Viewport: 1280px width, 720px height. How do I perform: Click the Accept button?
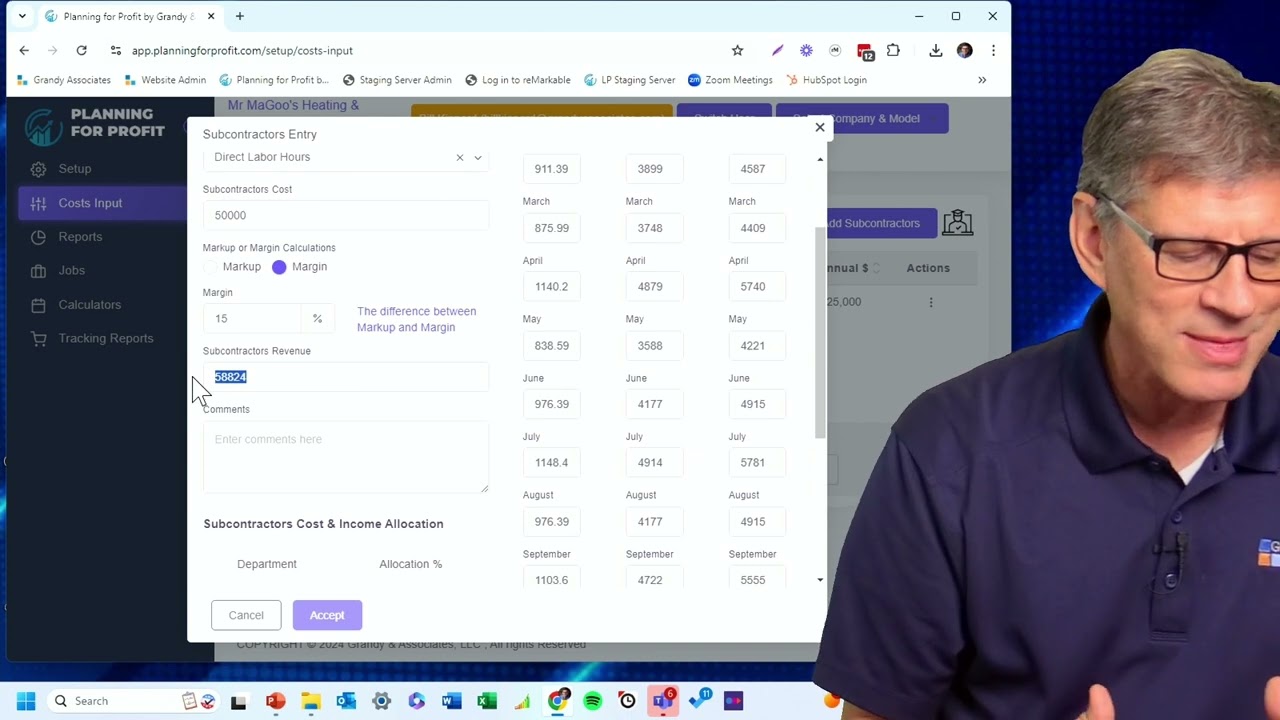click(327, 615)
